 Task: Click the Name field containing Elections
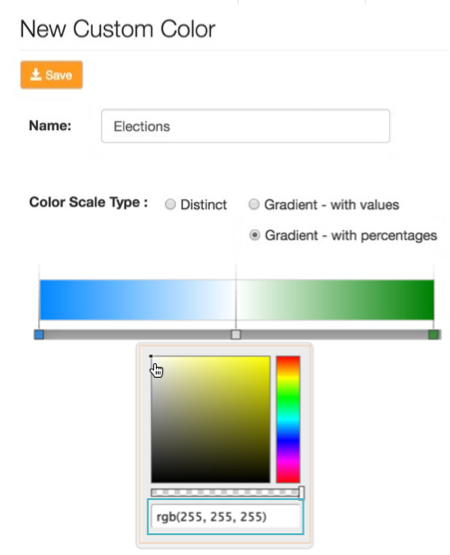[x=245, y=126]
